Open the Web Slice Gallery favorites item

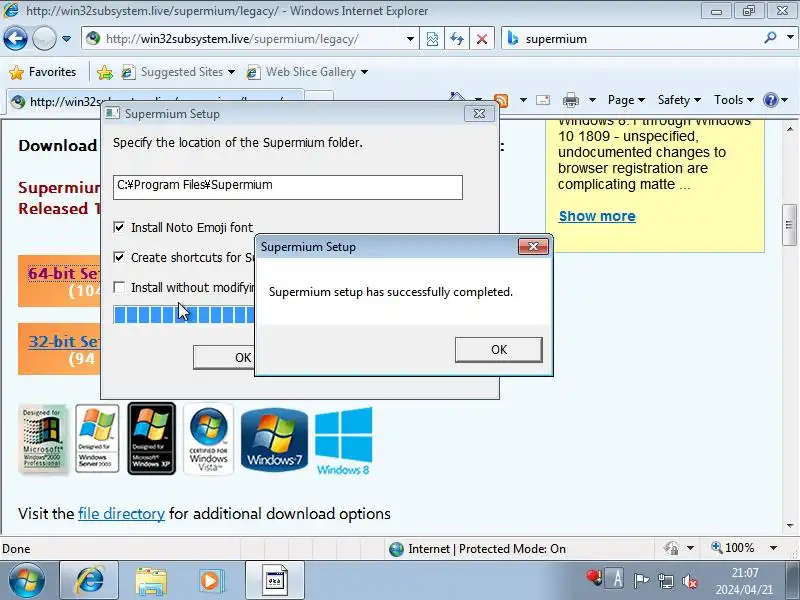point(307,72)
